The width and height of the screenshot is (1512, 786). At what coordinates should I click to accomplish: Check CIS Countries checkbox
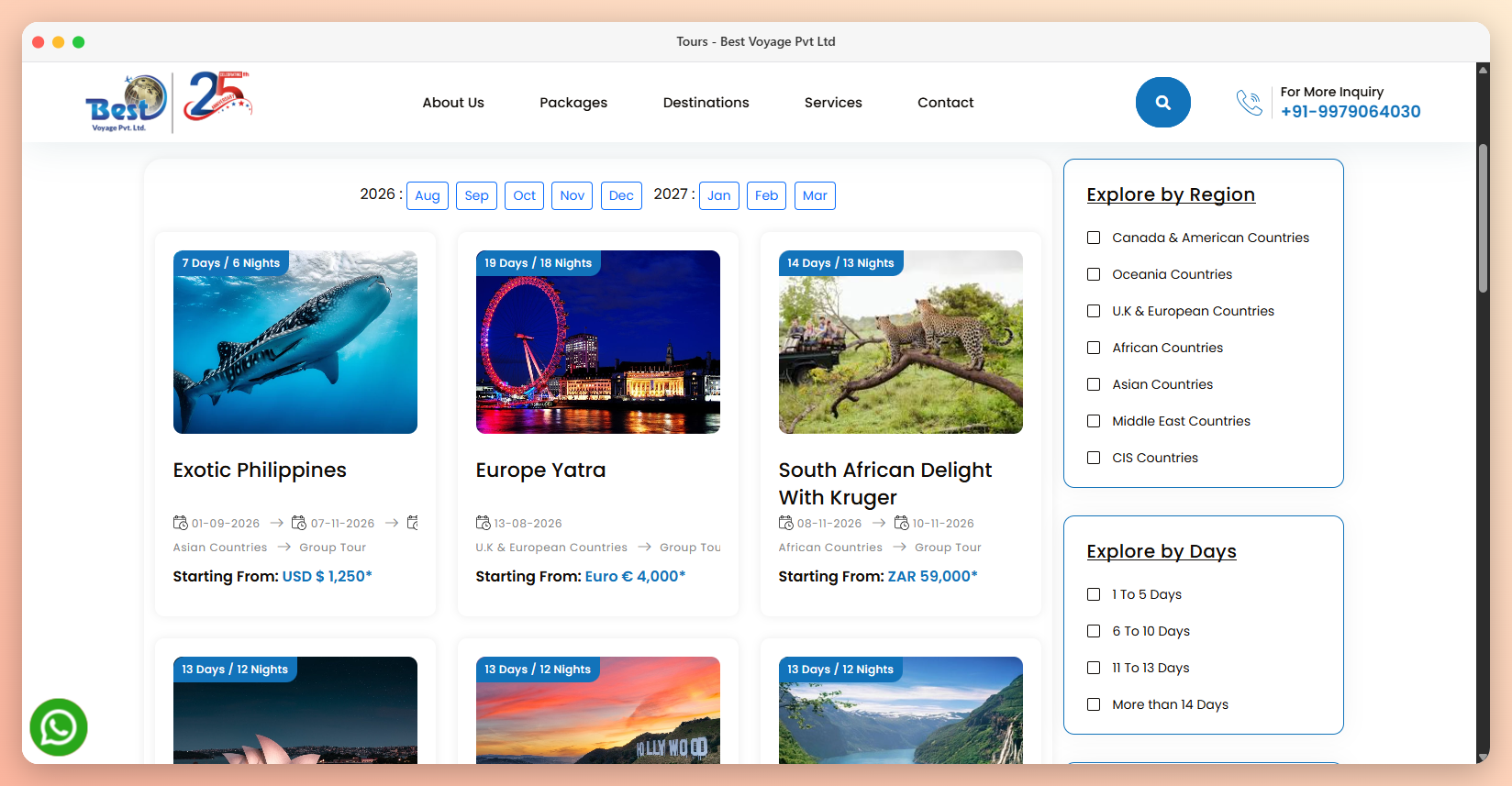(x=1094, y=458)
